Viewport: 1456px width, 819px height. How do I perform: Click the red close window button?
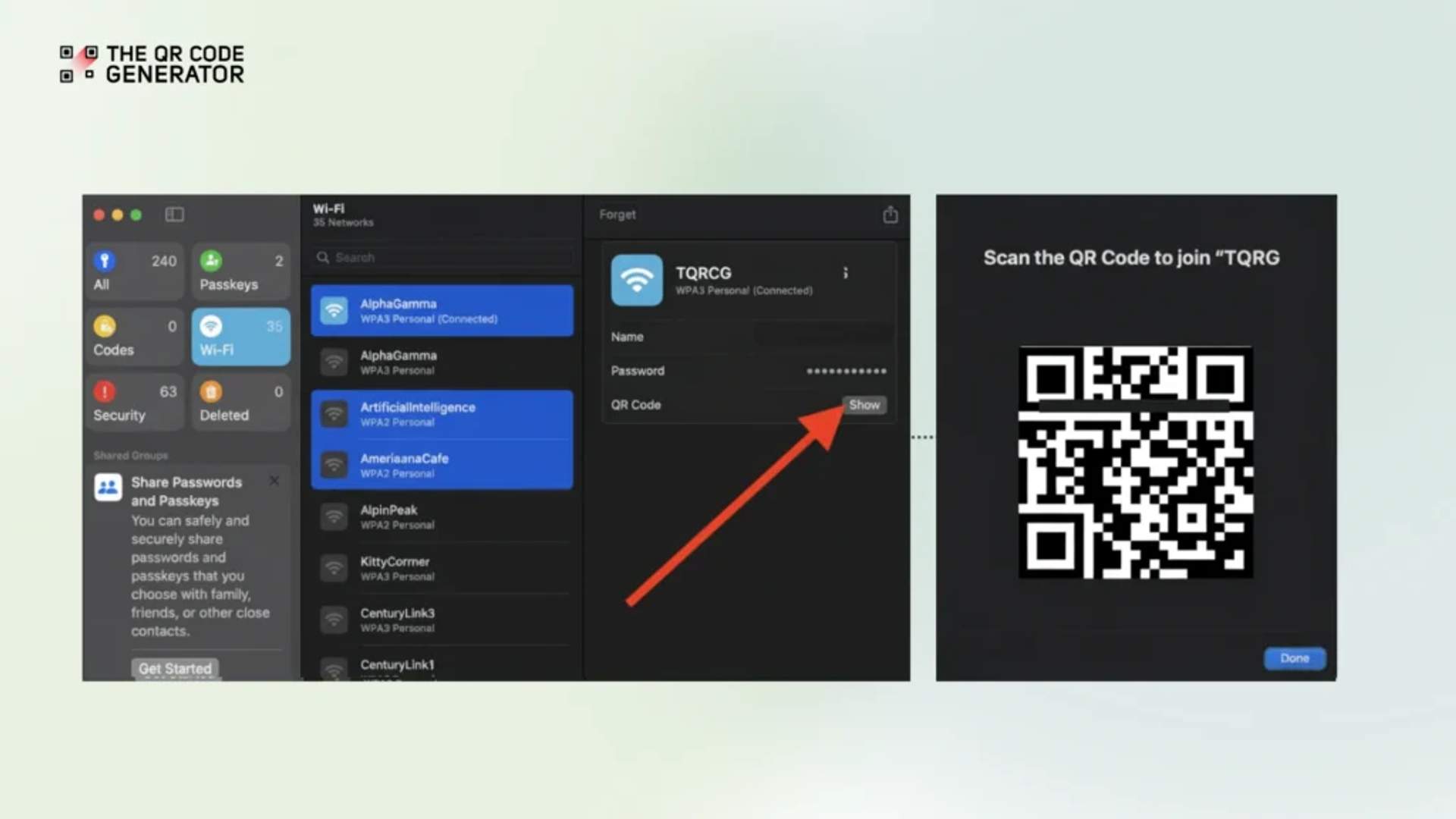[x=99, y=215]
